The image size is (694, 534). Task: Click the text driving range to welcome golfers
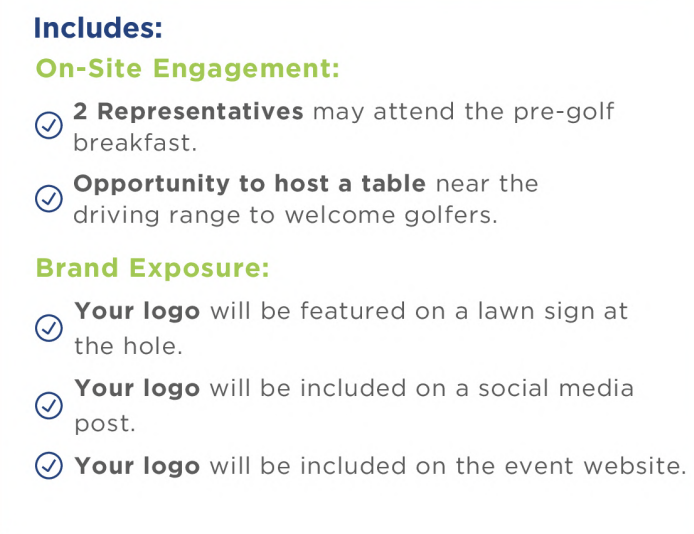pyautogui.click(x=285, y=216)
